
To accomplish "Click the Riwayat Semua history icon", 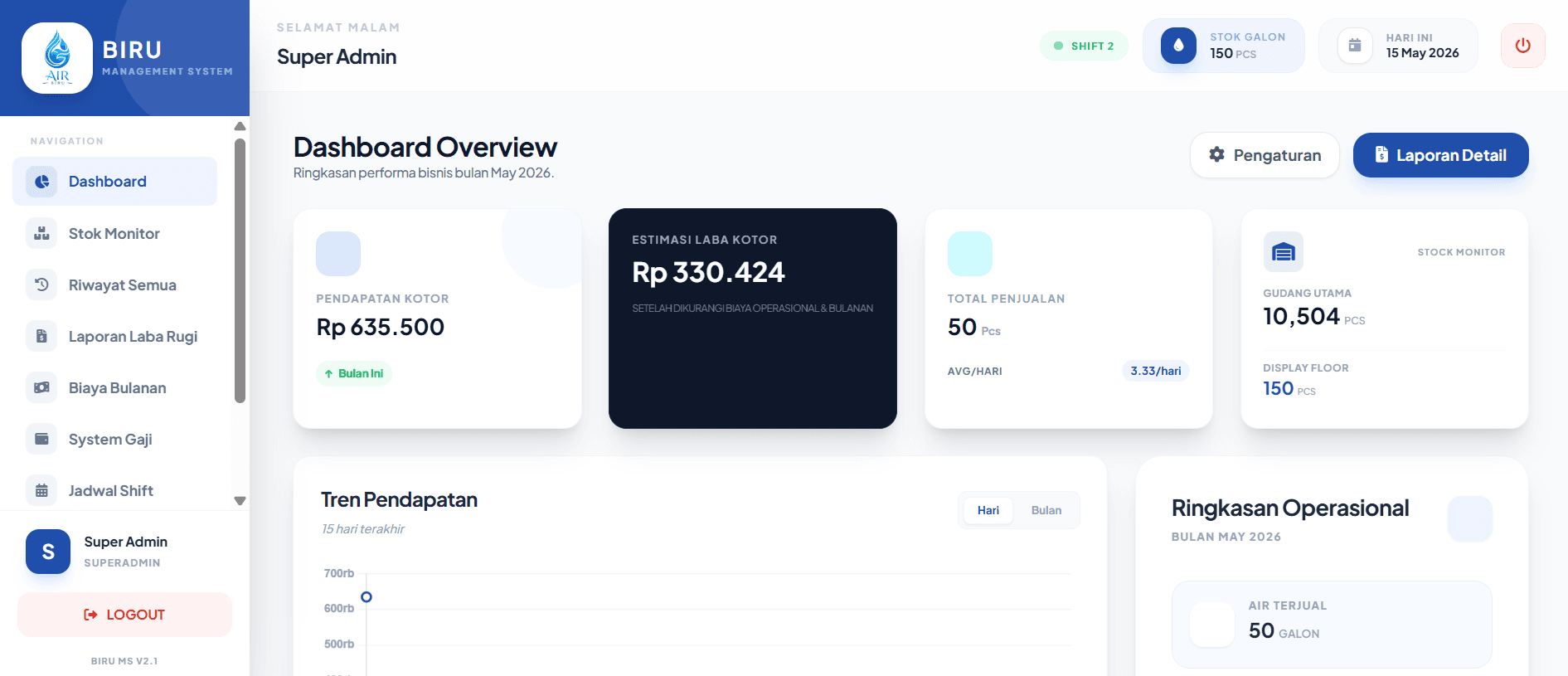I will (x=41, y=285).
